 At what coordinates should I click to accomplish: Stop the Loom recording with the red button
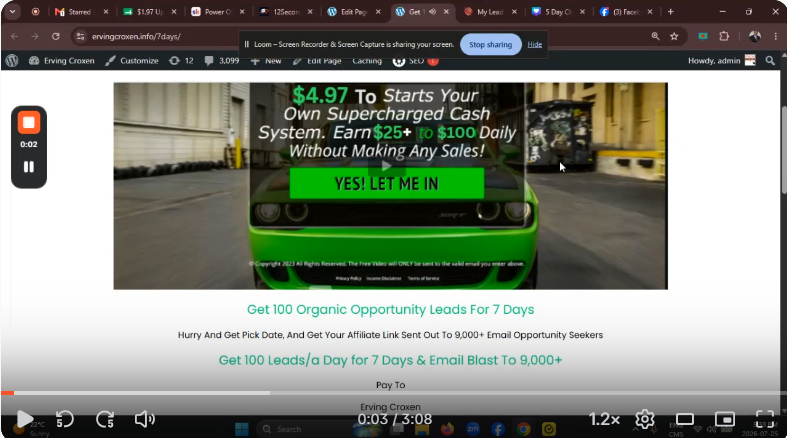point(29,122)
